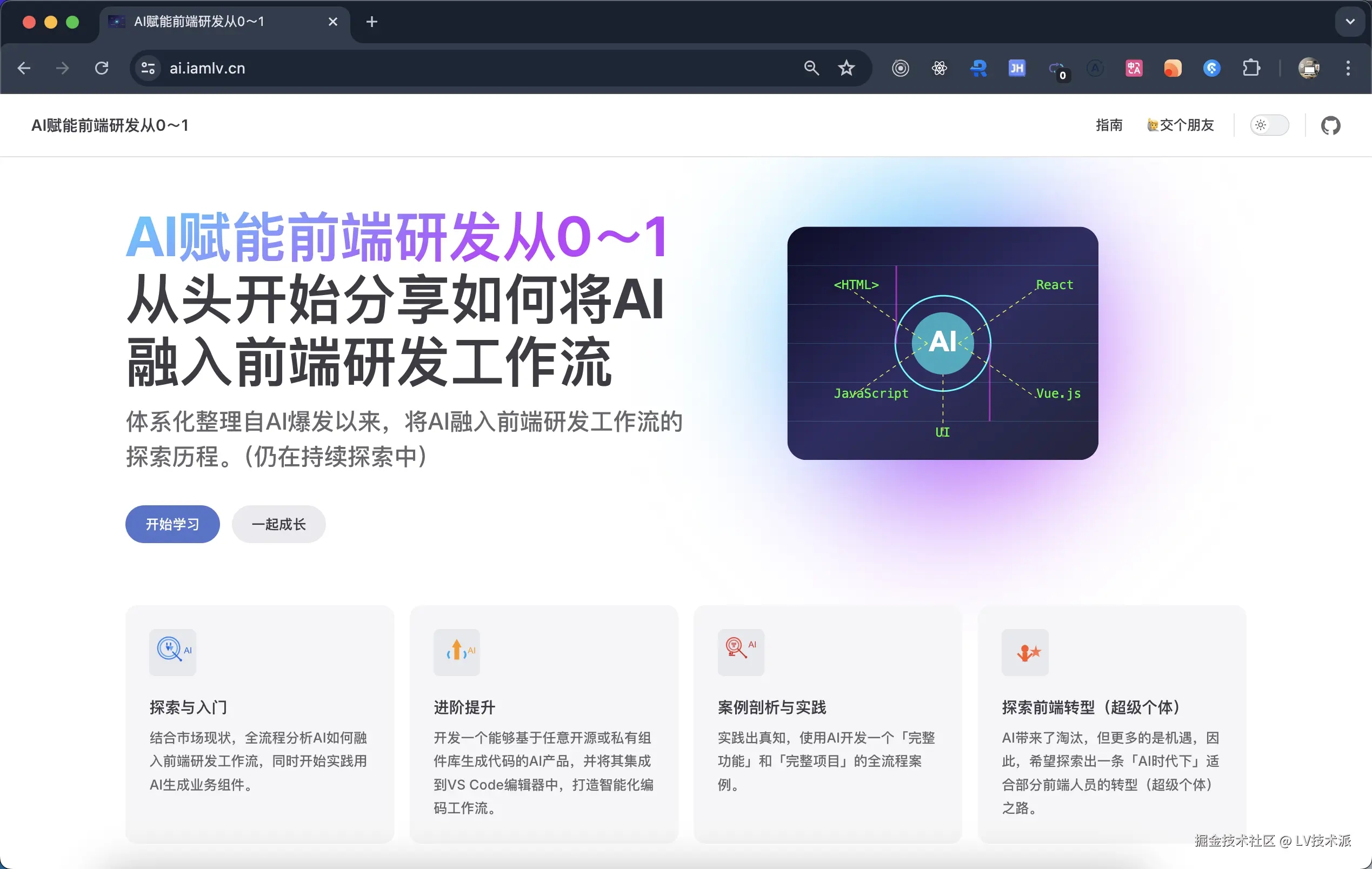Click the zoom magnifier in the address bar

click(811, 68)
